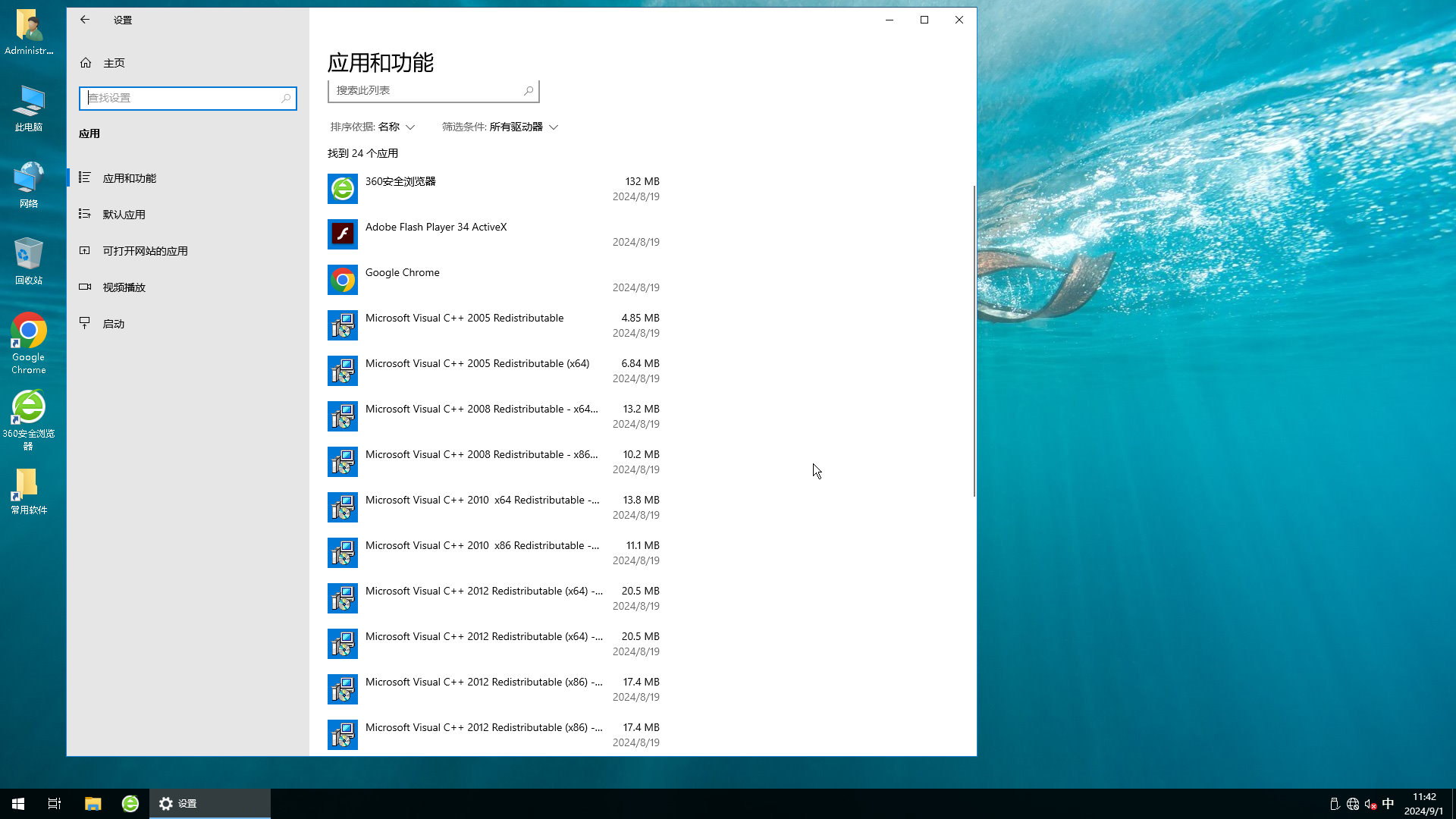Click the magnifier in 搜索此列表 box

coord(529,90)
